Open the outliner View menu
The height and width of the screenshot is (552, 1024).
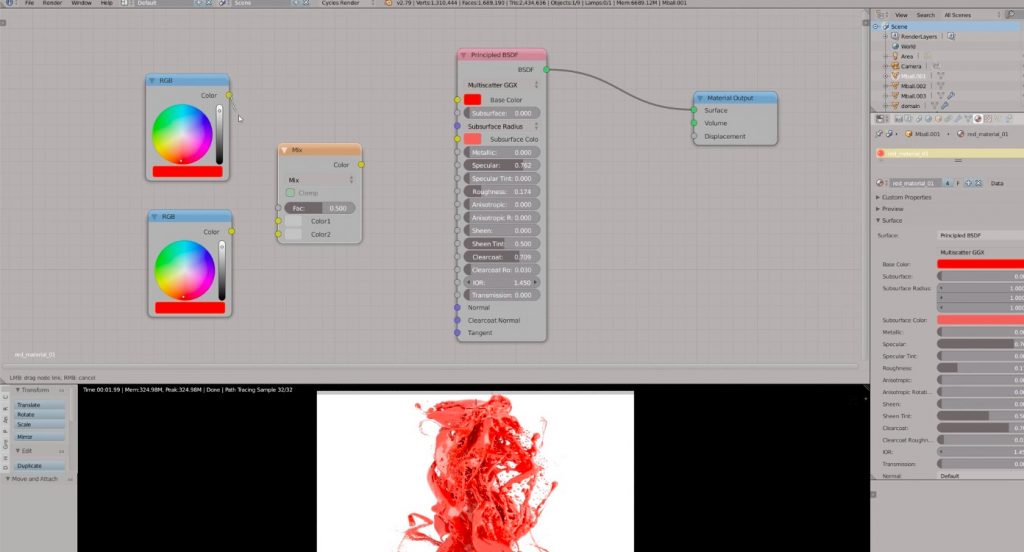click(901, 14)
